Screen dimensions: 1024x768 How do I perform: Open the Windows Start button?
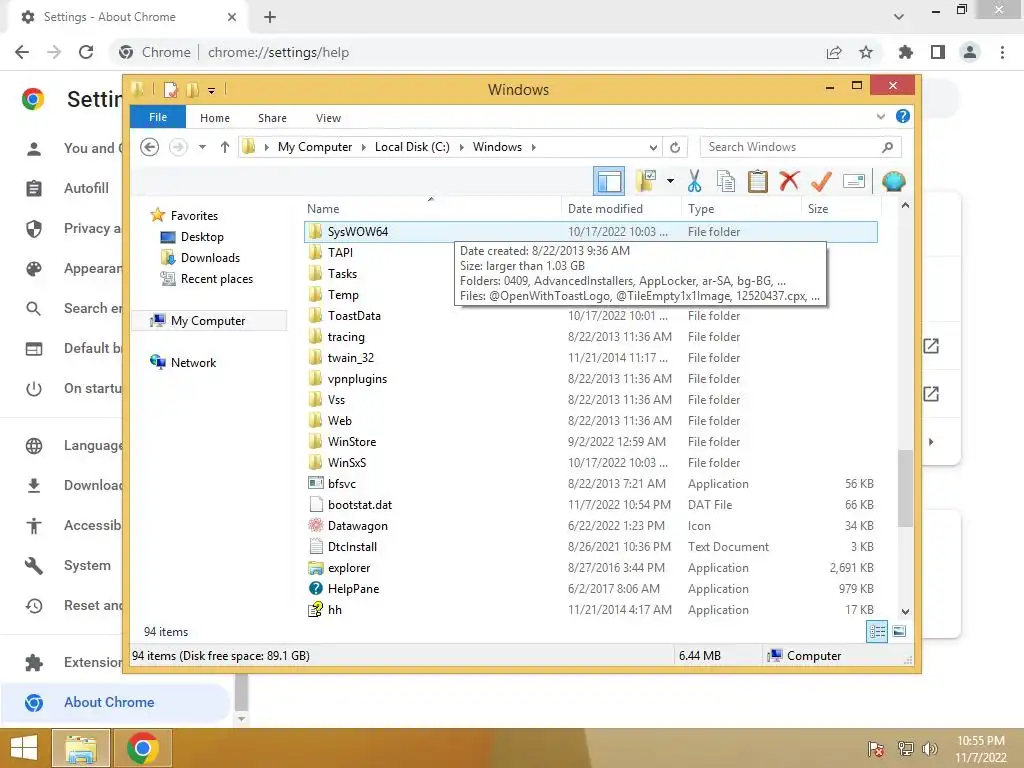tap(24, 748)
